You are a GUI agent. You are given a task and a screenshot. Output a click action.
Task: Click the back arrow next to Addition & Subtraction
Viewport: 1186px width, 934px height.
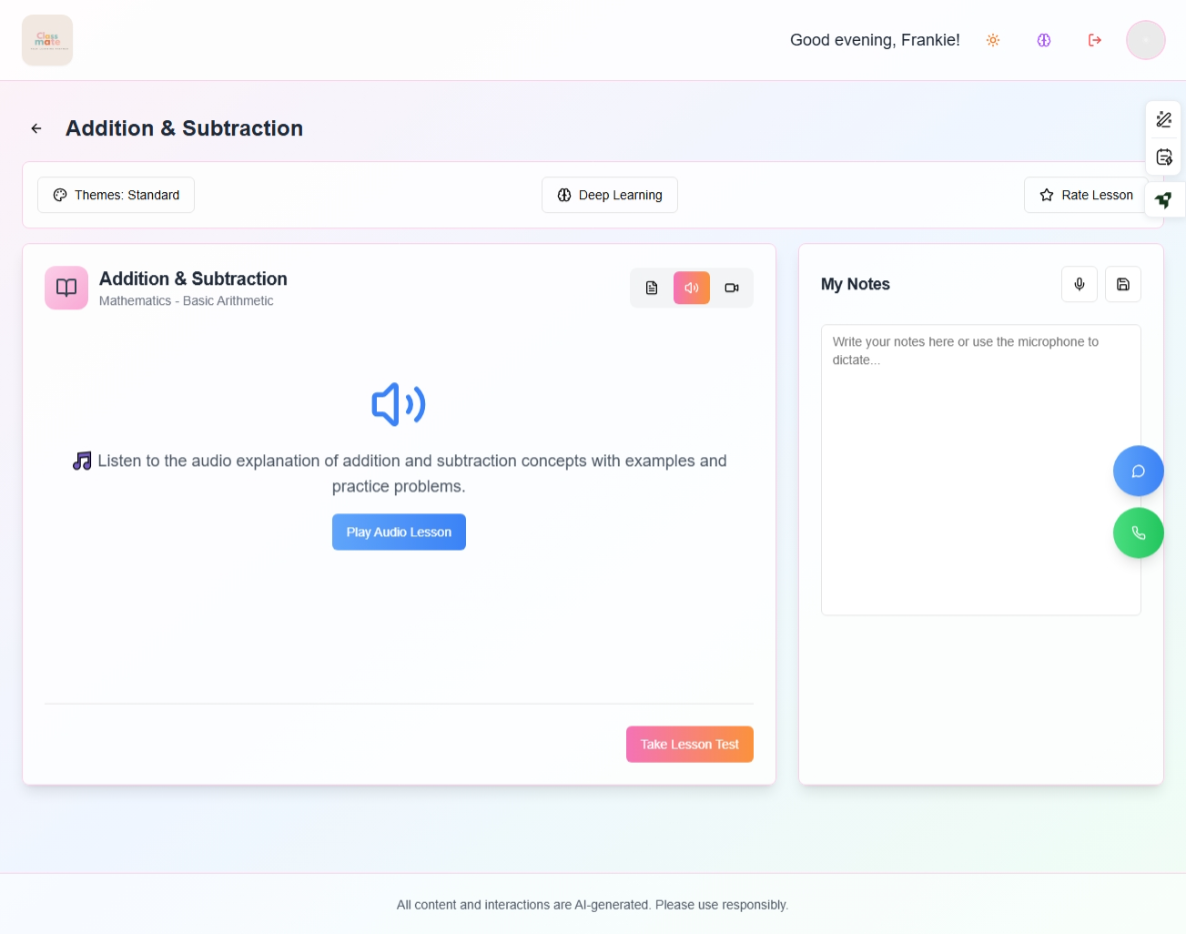pos(36,128)
